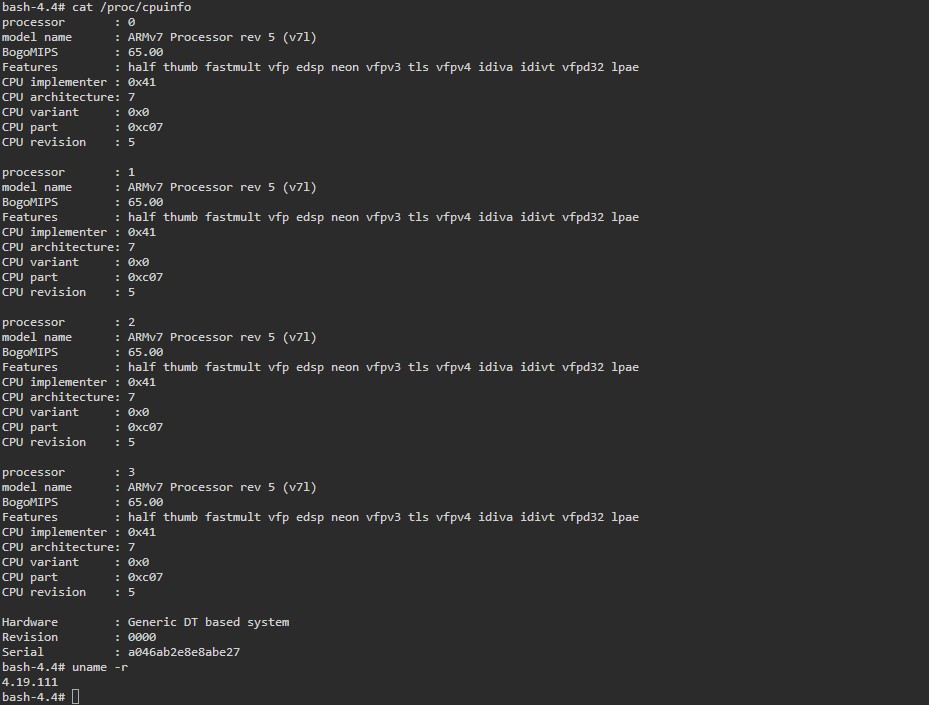Click the Revision 0000 value
929x705 pixels.
(142, 637)
